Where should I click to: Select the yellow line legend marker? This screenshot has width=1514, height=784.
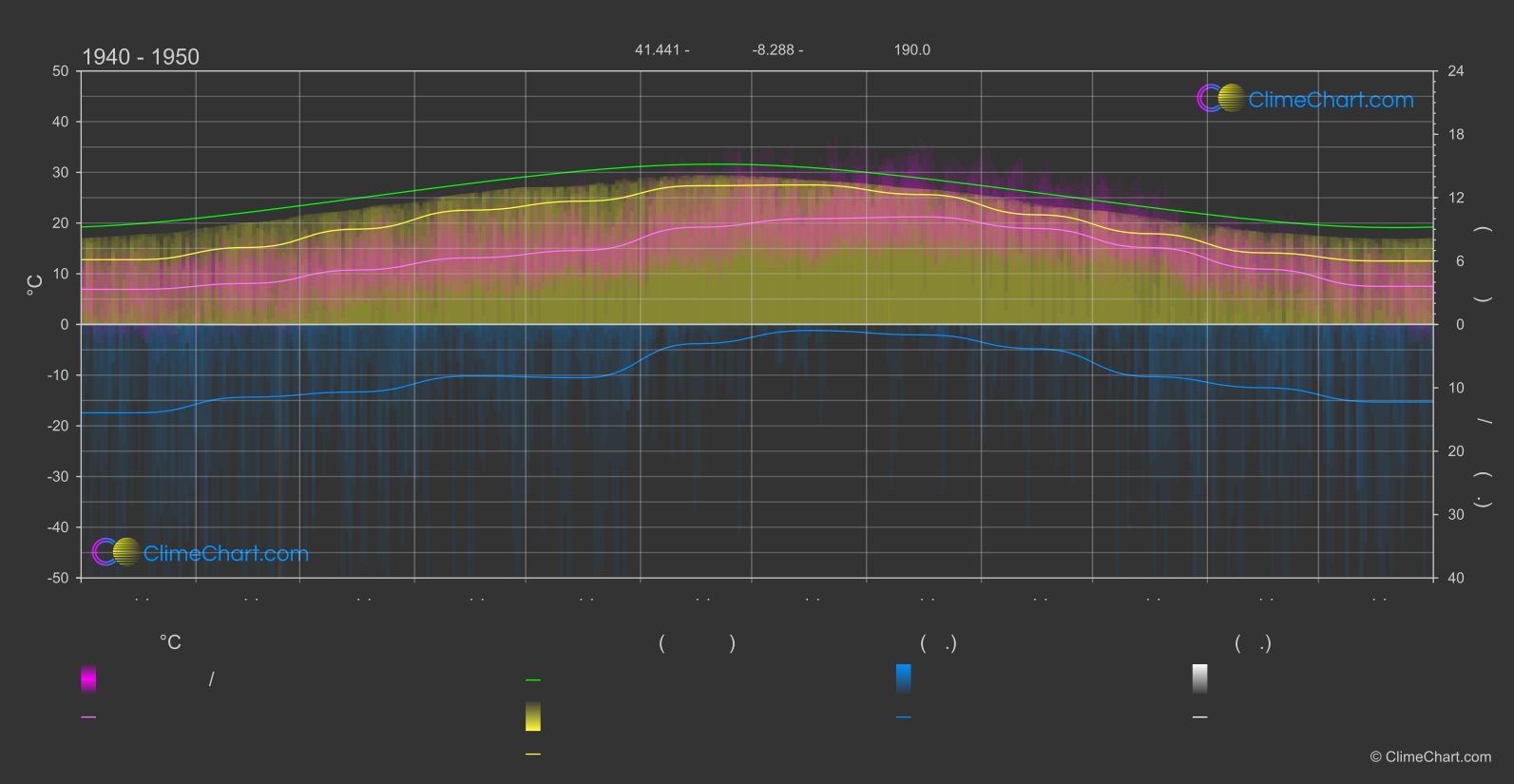tap(533, 755)
